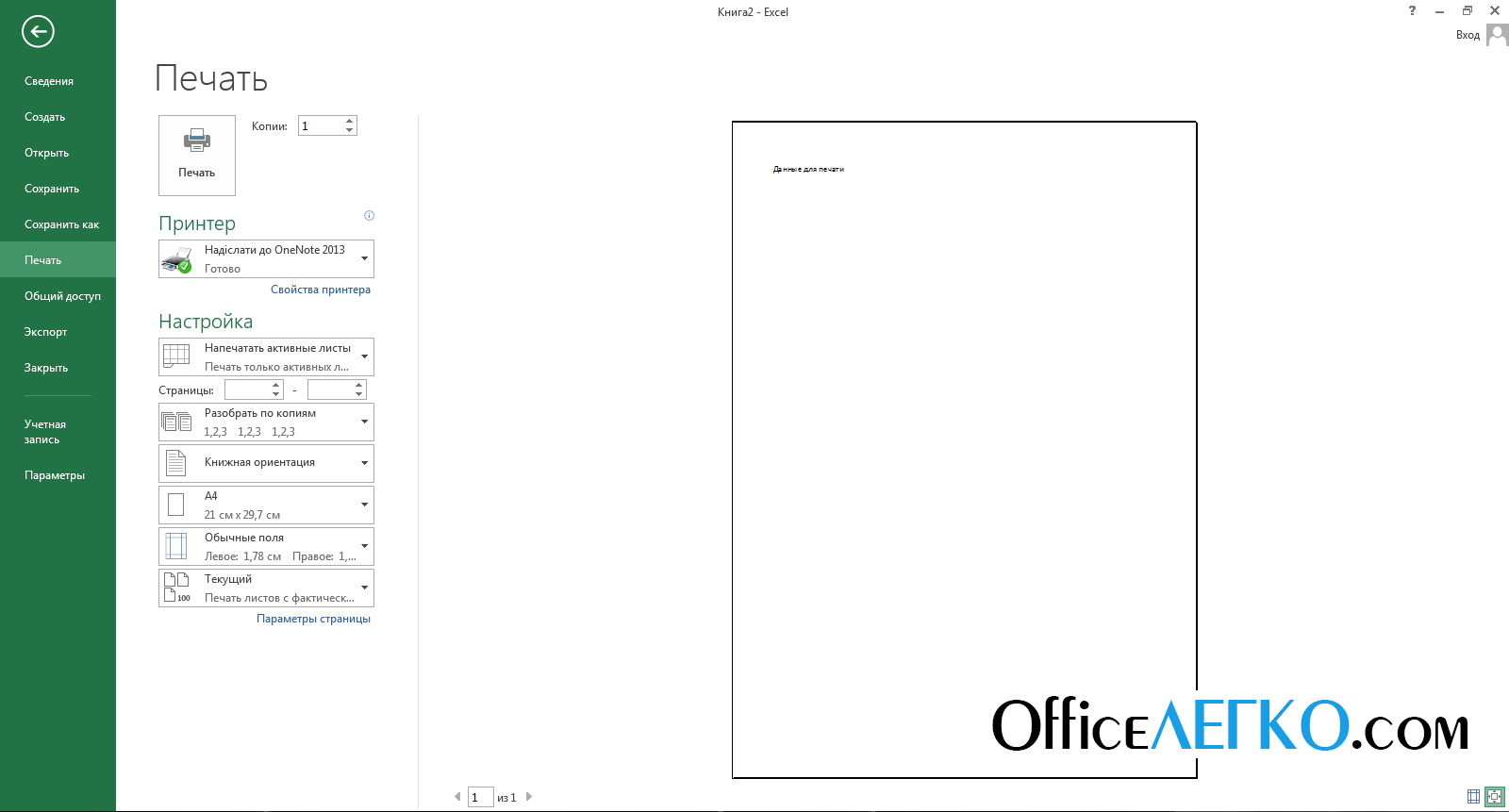This screenshot has width=1509, height=812.
Task: Open printer info icon next to Принтер
Action: click(x=369, y=216)
